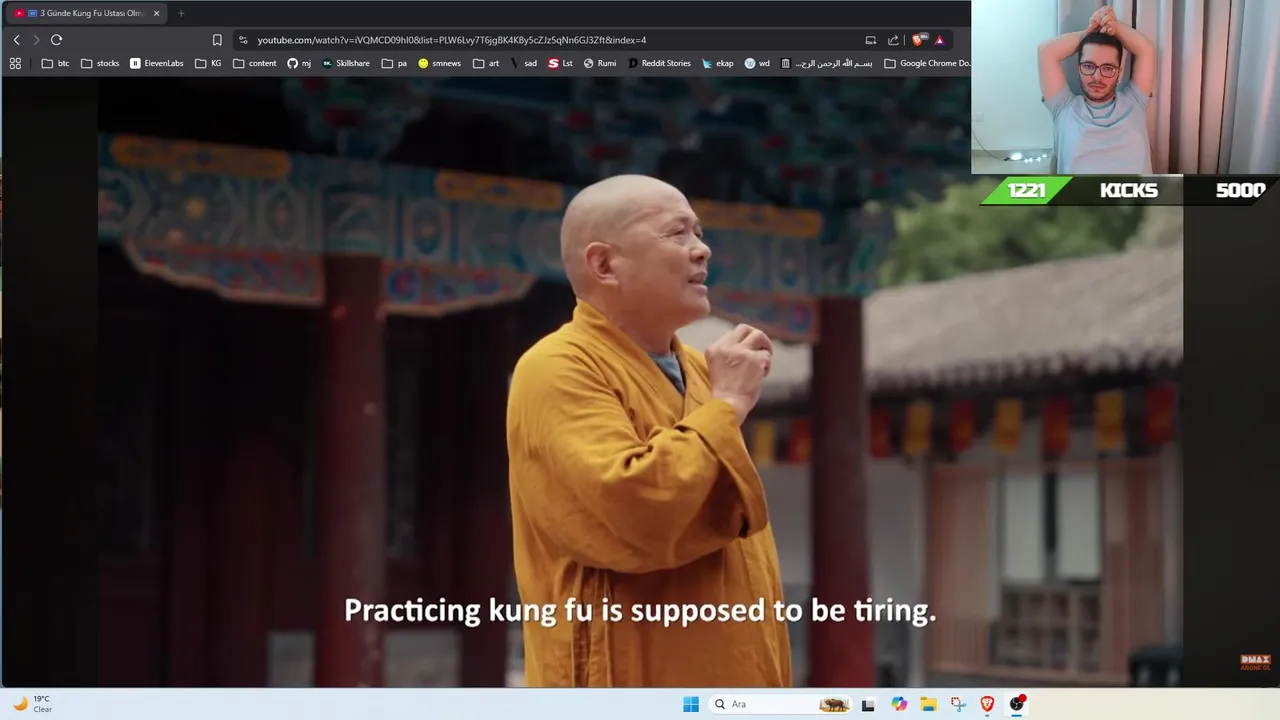
Task: Open the btc bookmark folder
Action: coord(56,63)
